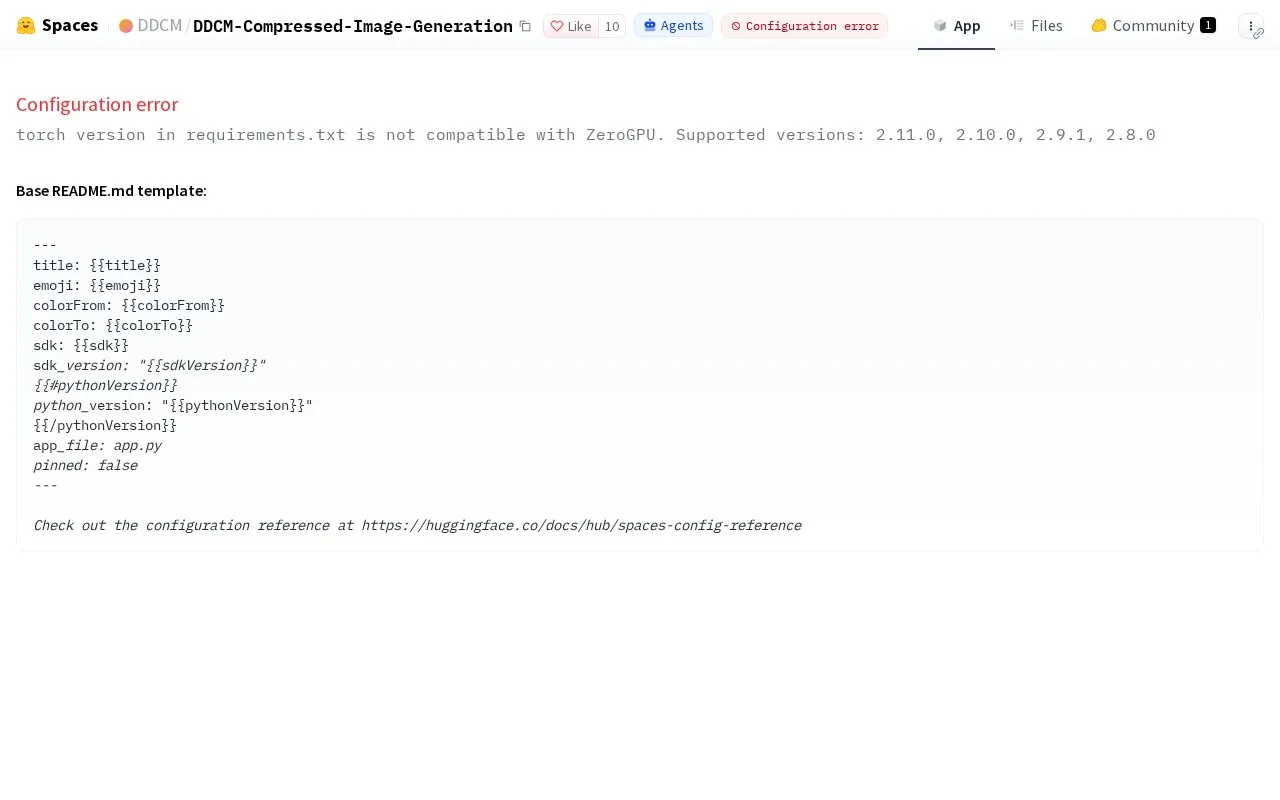The image size is (1280, 800).
Task: Select the 'colorFrom: {{colorFrom}}' line
Action: (x=129, y=305)
